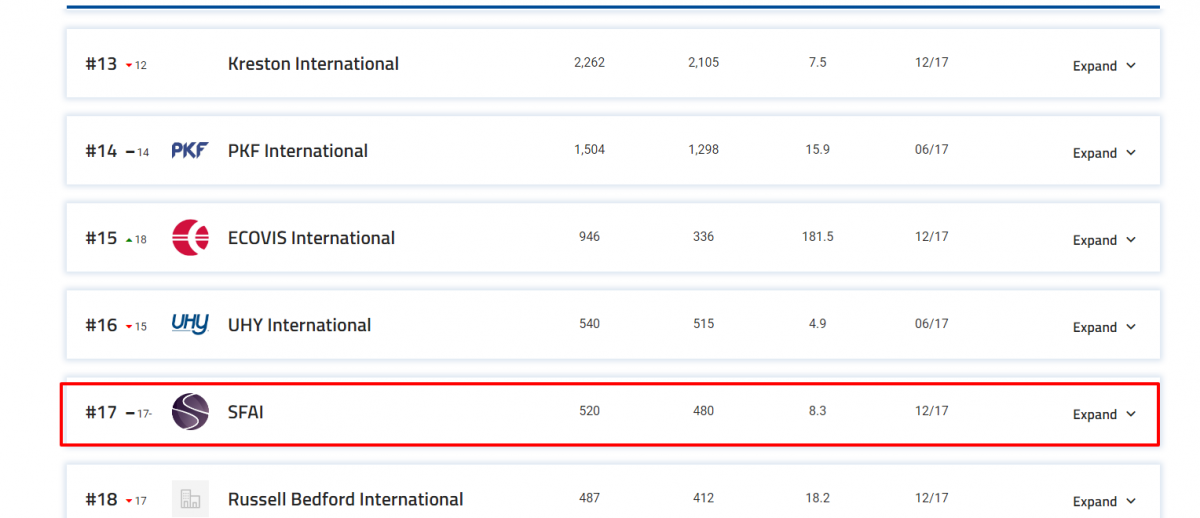
Task: Select UHY's 06/17 date
Action: [x=931, y=323]
